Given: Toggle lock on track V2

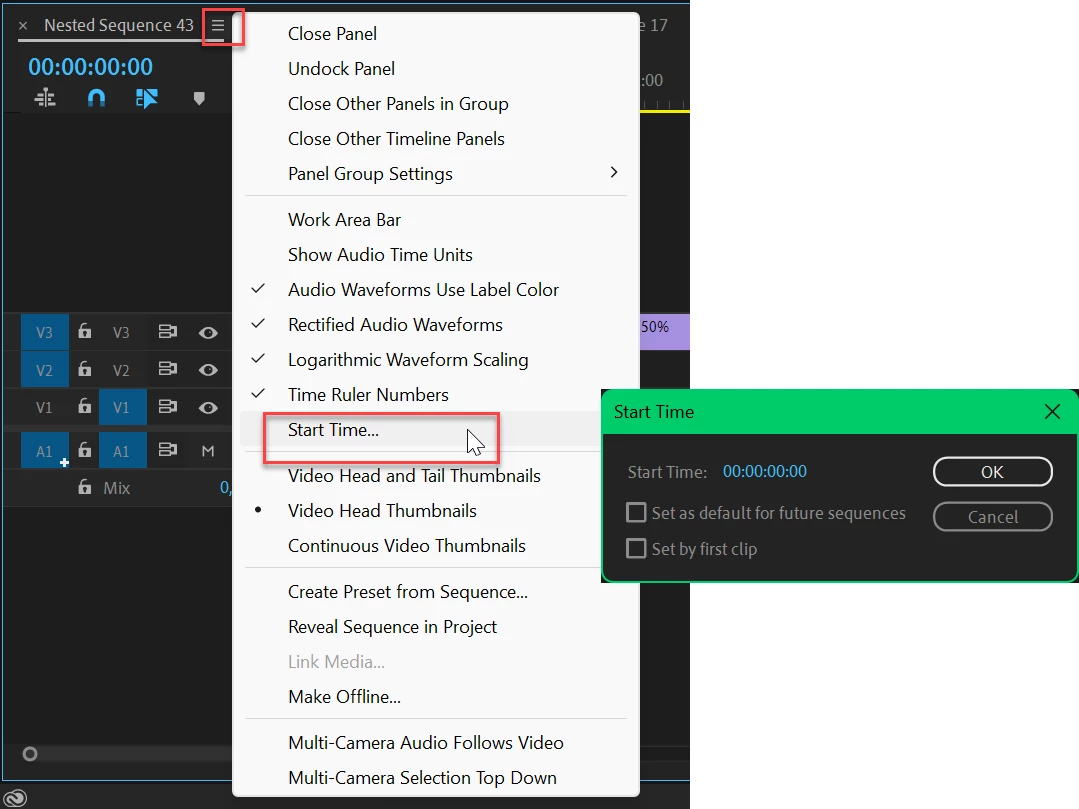Looking at the screenshot, I should 85,369.
